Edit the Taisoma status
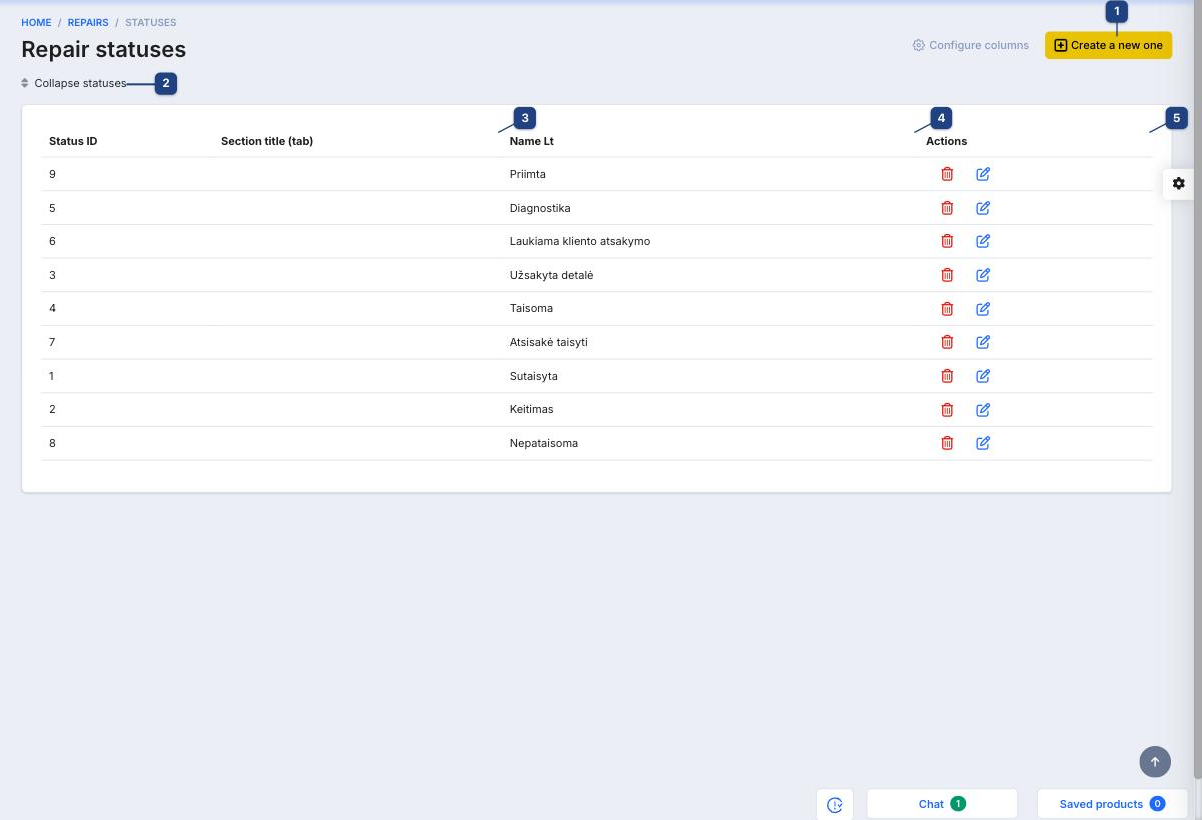This screenshot has height=820, width=1202. [x=983, y=308]
